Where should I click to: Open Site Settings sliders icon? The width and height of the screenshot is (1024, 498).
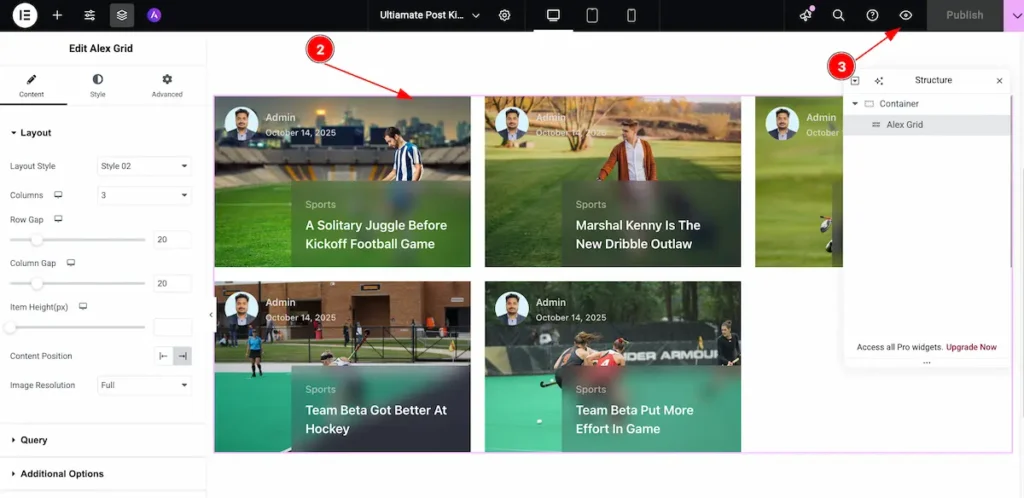coord(90,16)
